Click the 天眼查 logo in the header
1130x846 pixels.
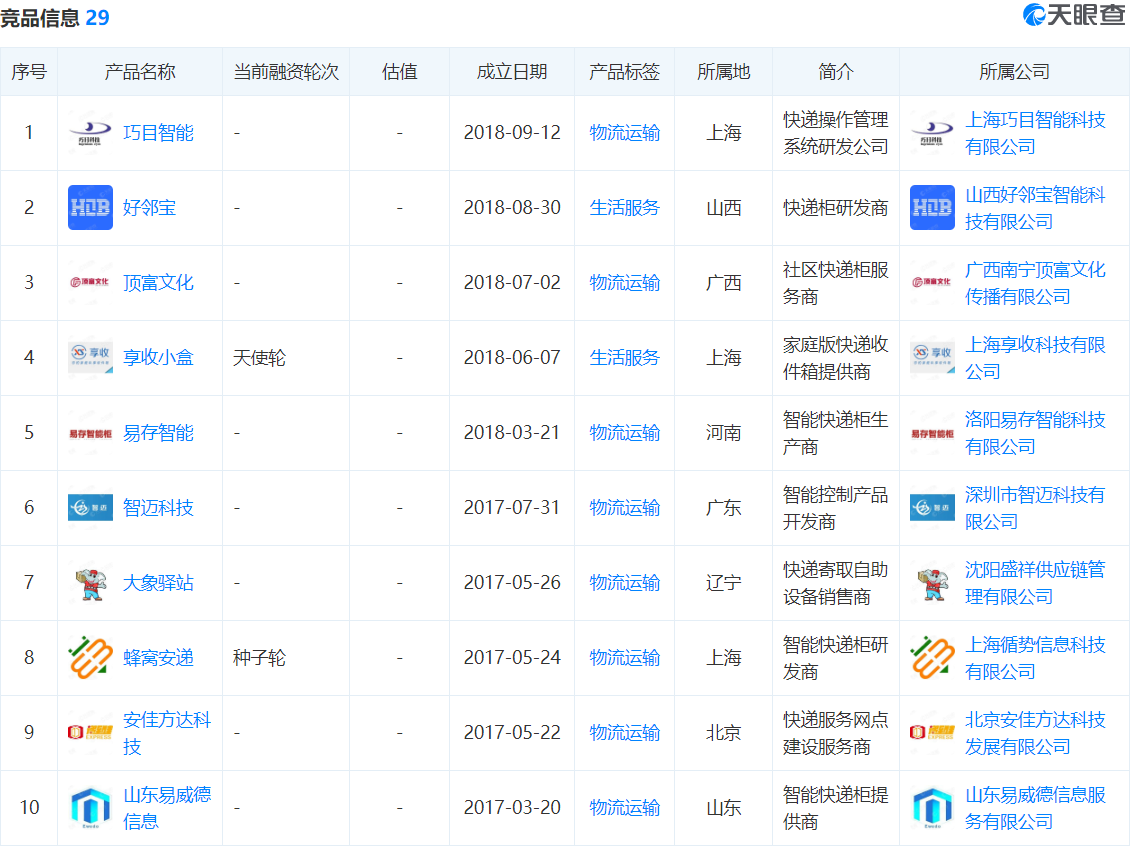tap(1075, 16)
